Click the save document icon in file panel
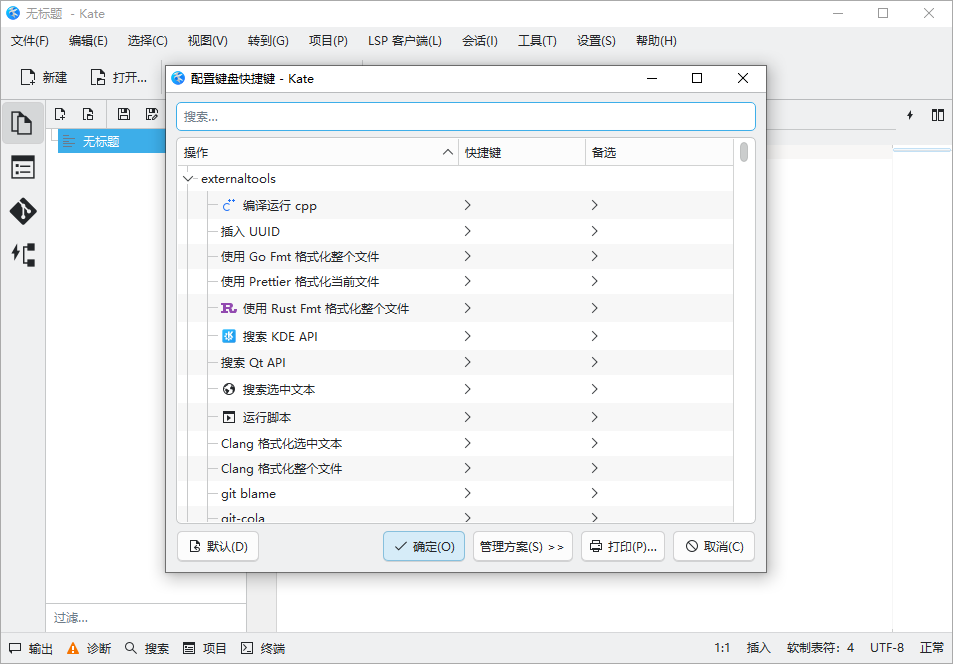Image resolution: width=953 pixels, height=664 pixels. [x=124, y=115]
